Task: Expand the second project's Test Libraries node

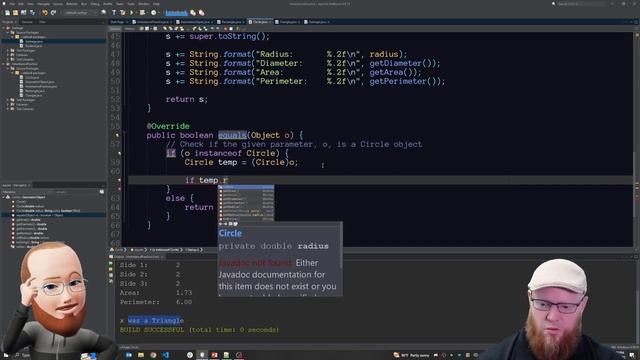Action: point(7,109)
